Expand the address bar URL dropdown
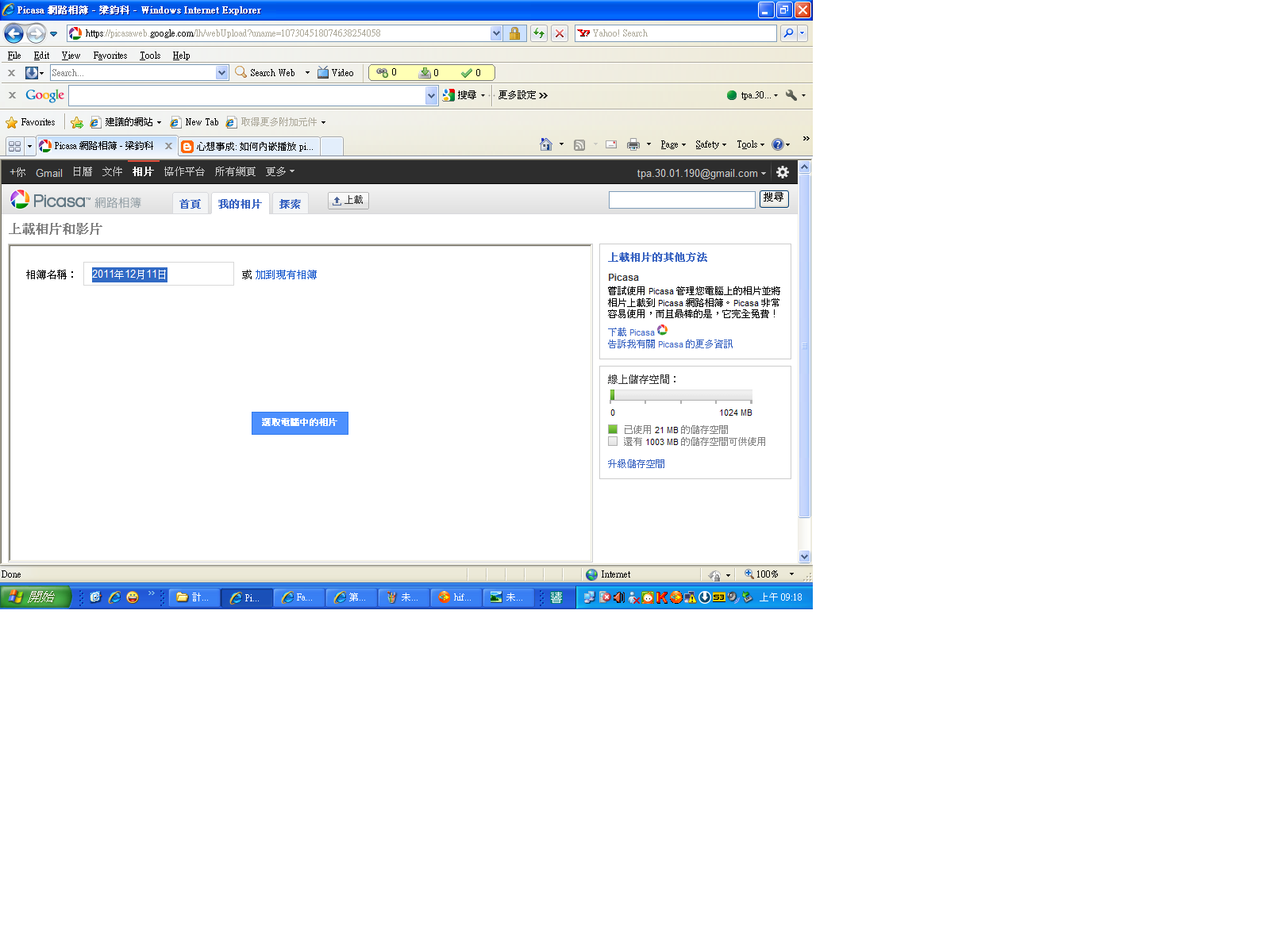 click(496, 33)
